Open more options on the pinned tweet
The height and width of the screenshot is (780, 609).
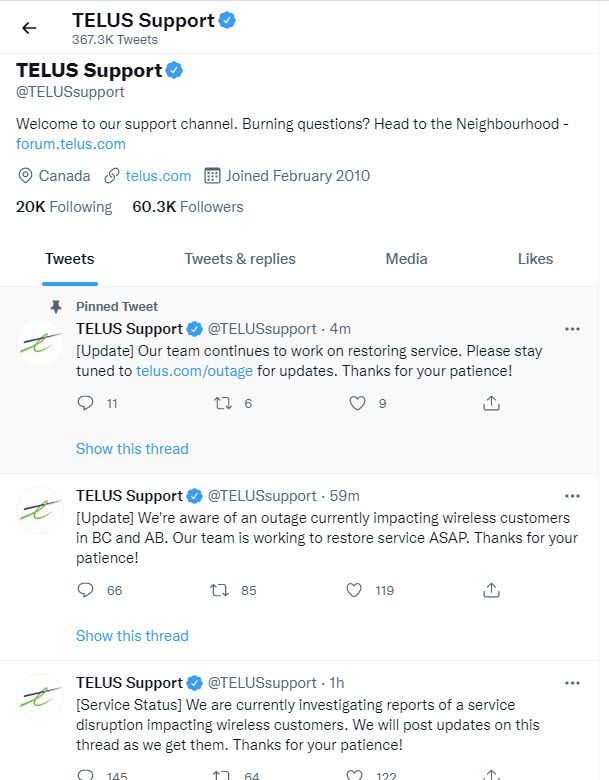coord(572,329)
